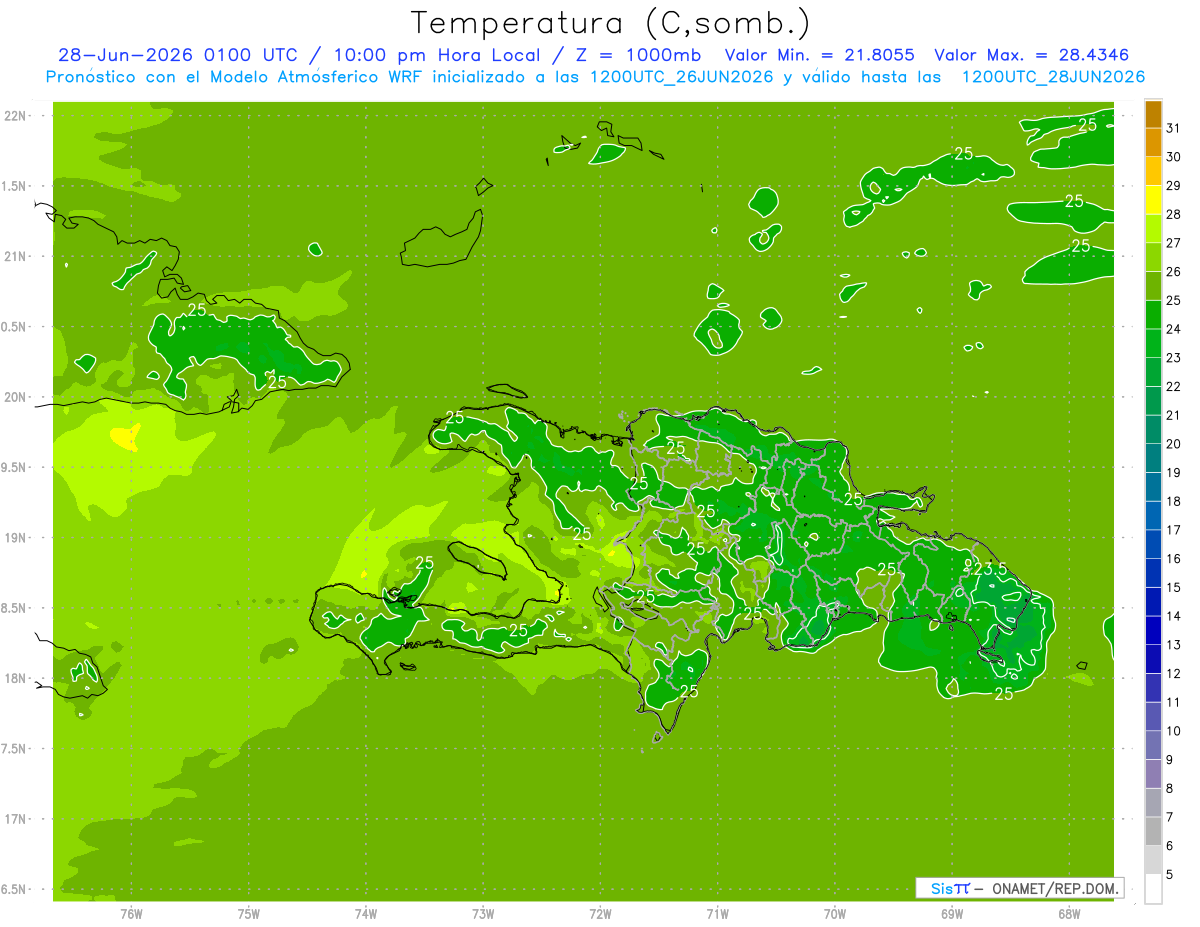Click the '19N' latitude axis label
1200x927 pixels.
coord(16,537)
